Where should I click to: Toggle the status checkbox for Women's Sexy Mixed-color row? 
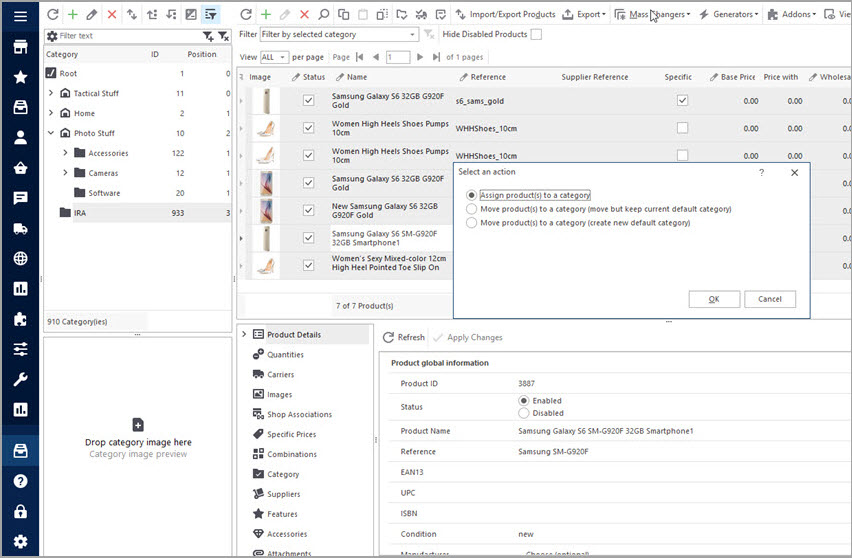pos(309,265)
